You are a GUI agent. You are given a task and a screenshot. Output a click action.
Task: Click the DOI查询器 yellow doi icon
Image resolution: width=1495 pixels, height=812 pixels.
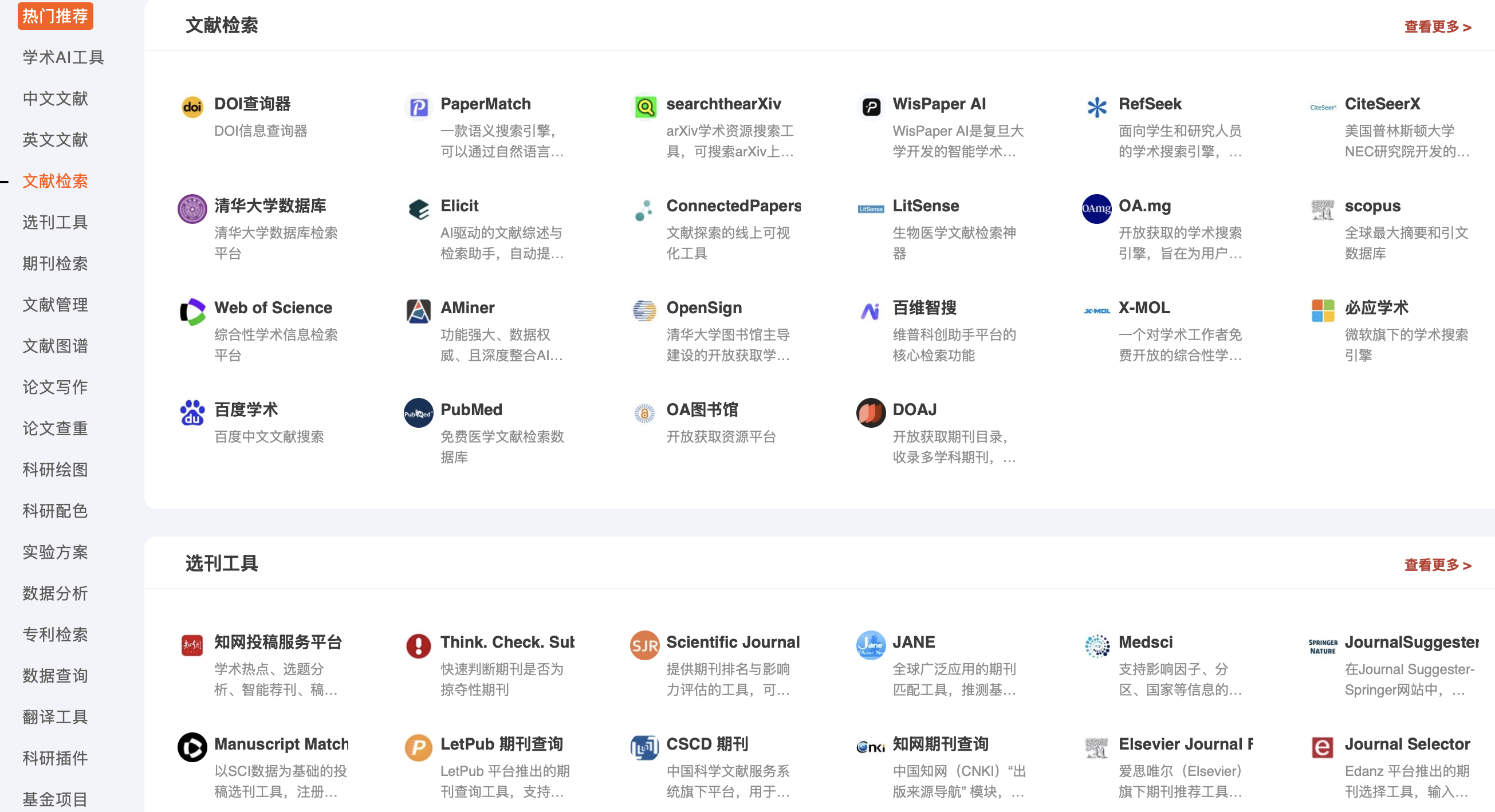(x=192, y=107)
